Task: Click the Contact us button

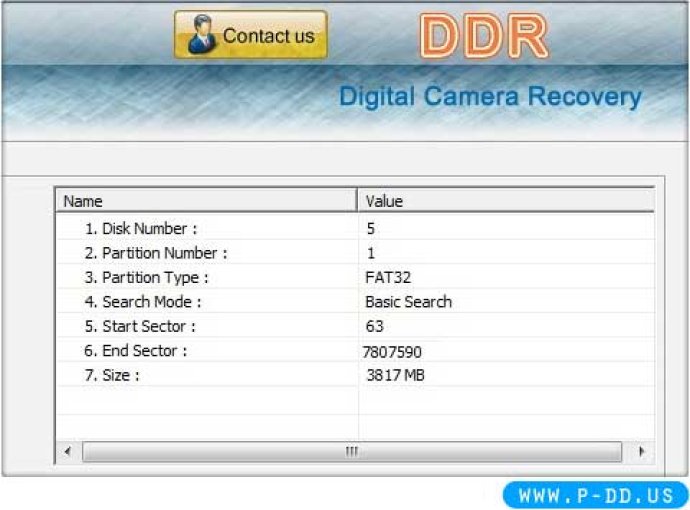Action: click(251, 35)
